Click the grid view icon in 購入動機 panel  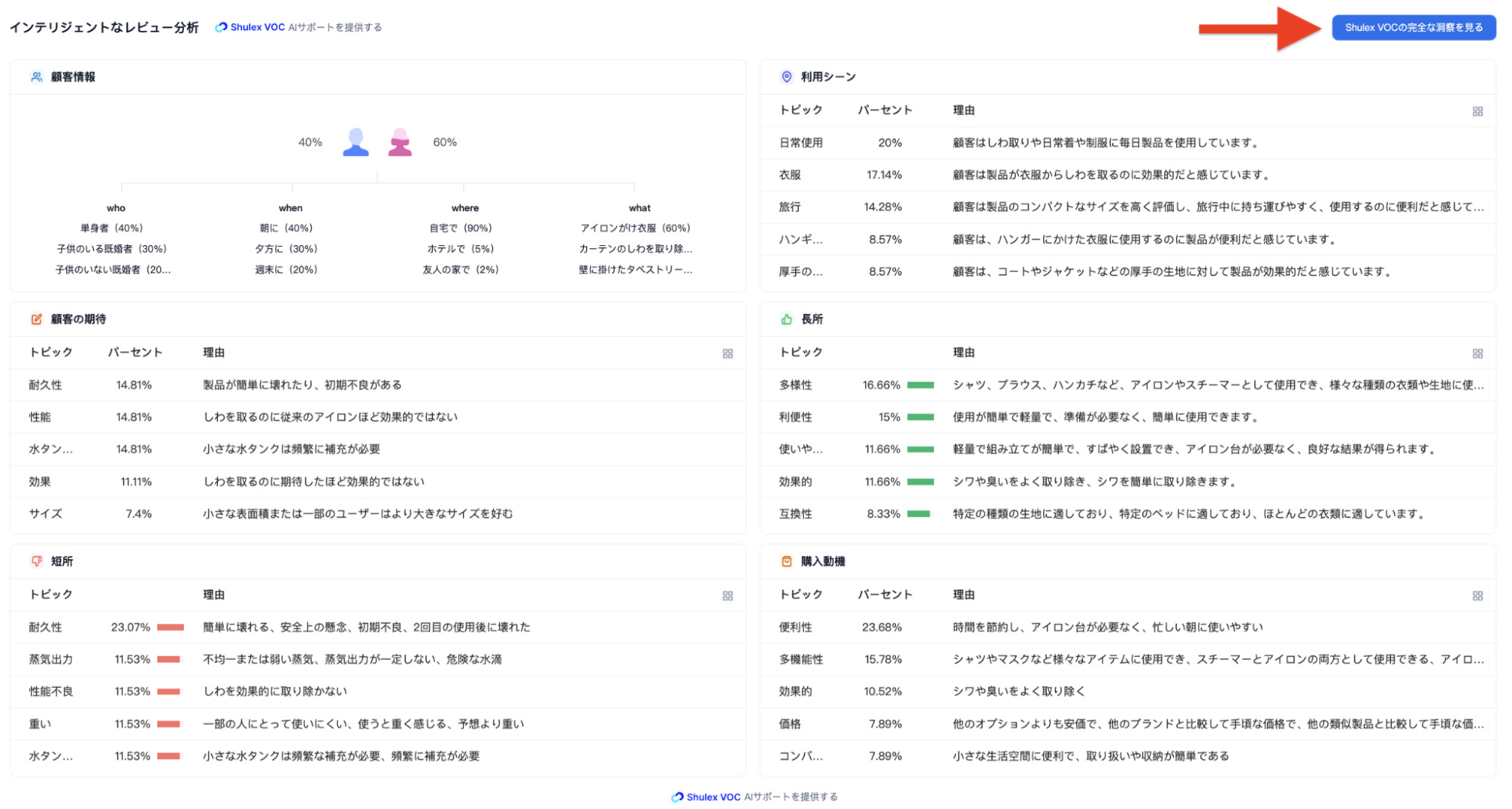pos(1478,596)
